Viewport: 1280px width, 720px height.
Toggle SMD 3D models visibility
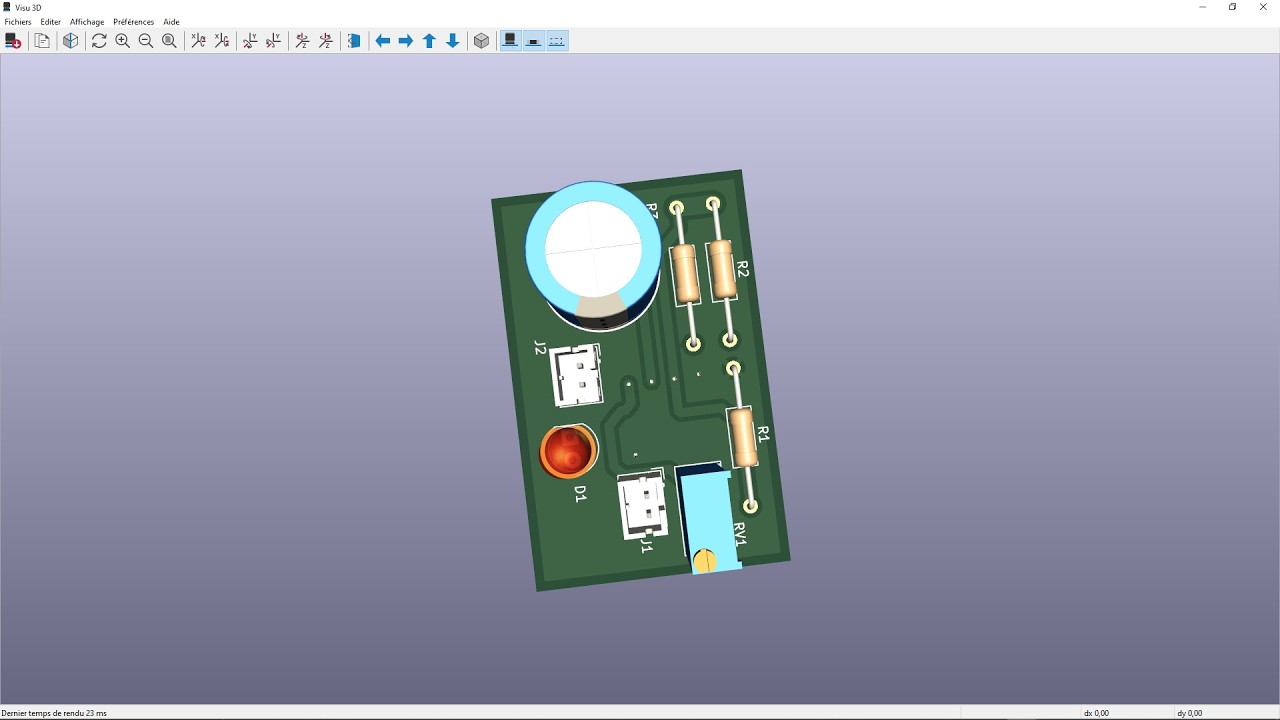coord(534,41)
